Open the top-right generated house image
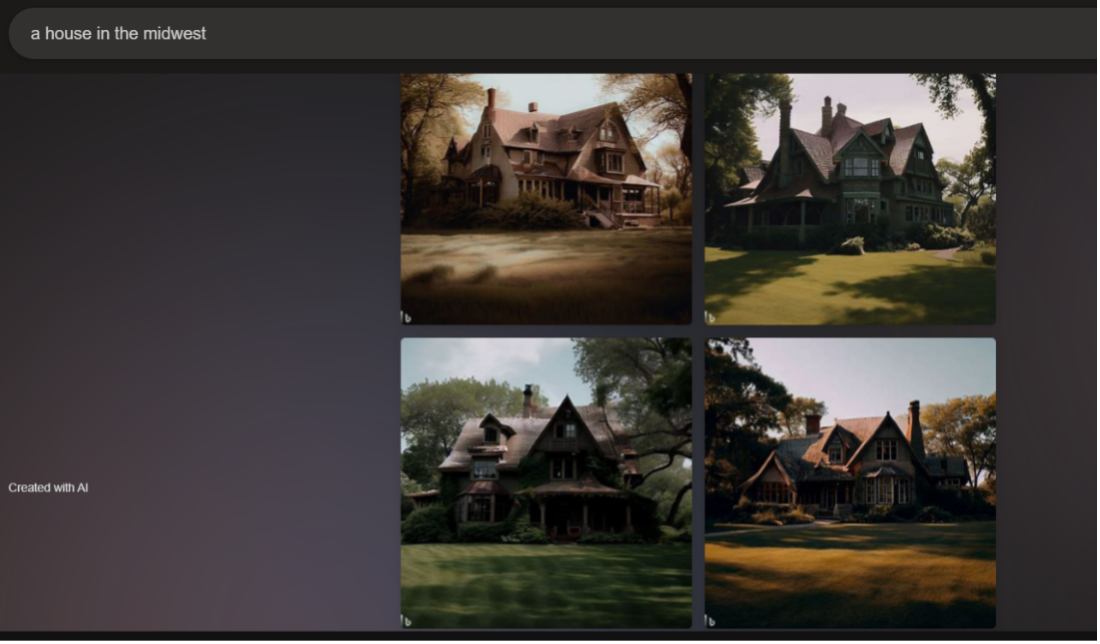The height and width of the screenshot is (644, 1100). [850, 198]
